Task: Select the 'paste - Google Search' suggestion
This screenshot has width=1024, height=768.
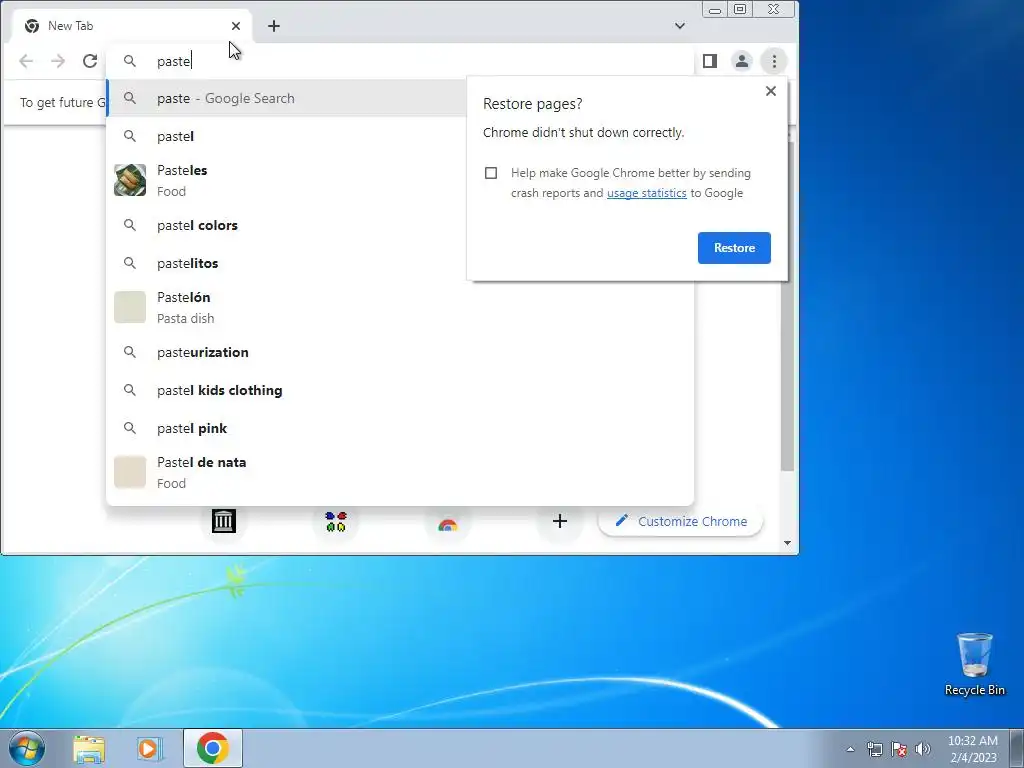Action: (287, 99)
